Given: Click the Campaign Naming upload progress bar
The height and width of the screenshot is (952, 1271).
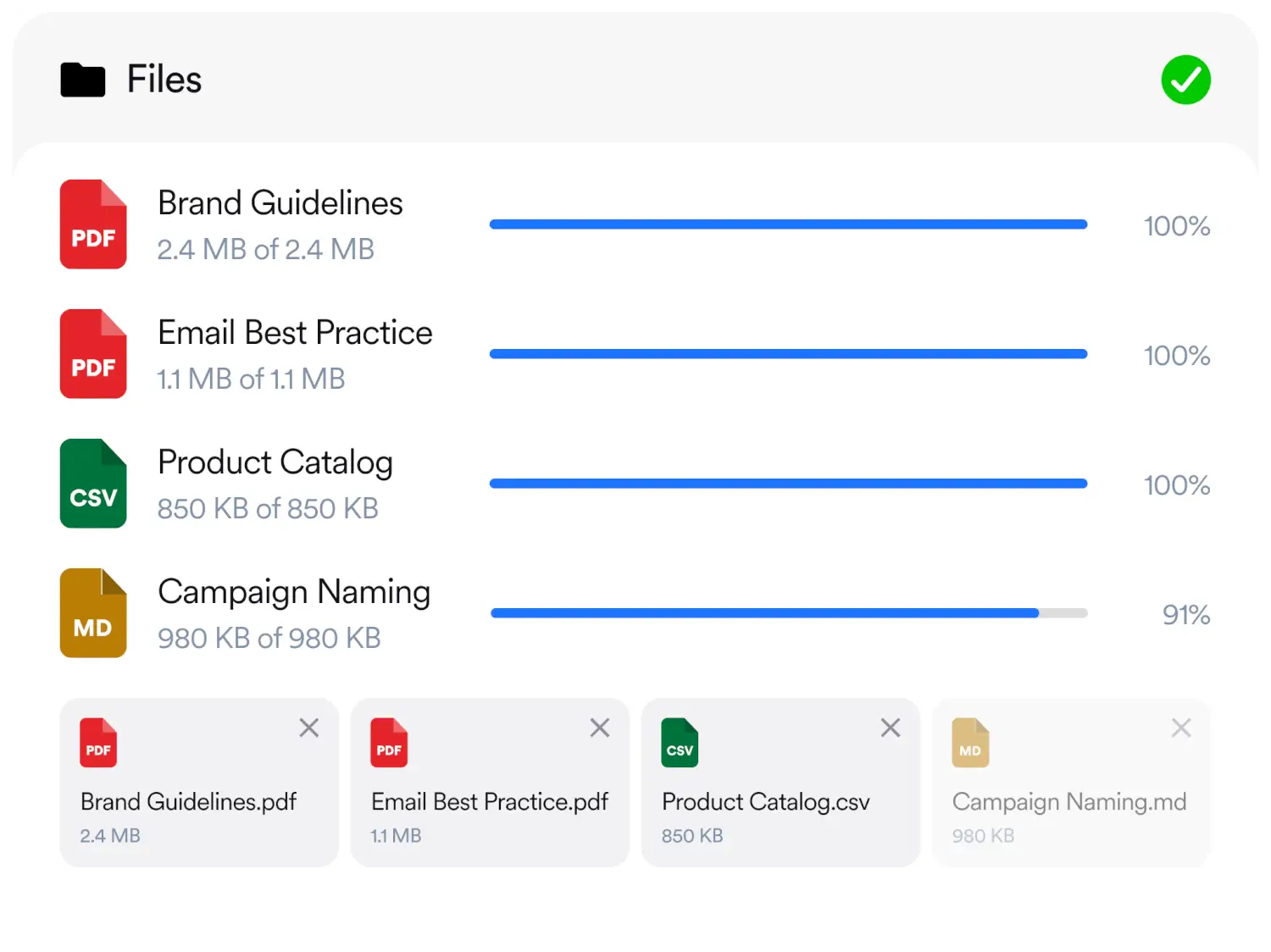Looking at the screenshot, I should 789,613.
